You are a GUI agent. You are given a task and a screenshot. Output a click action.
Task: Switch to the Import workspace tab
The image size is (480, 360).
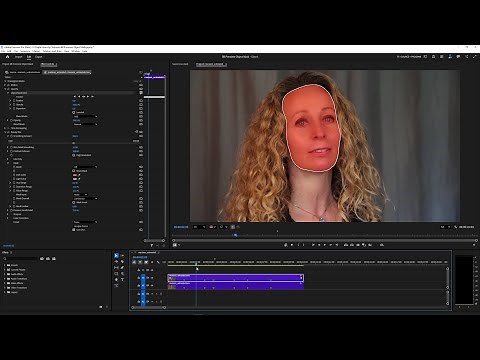pos(18,57)
